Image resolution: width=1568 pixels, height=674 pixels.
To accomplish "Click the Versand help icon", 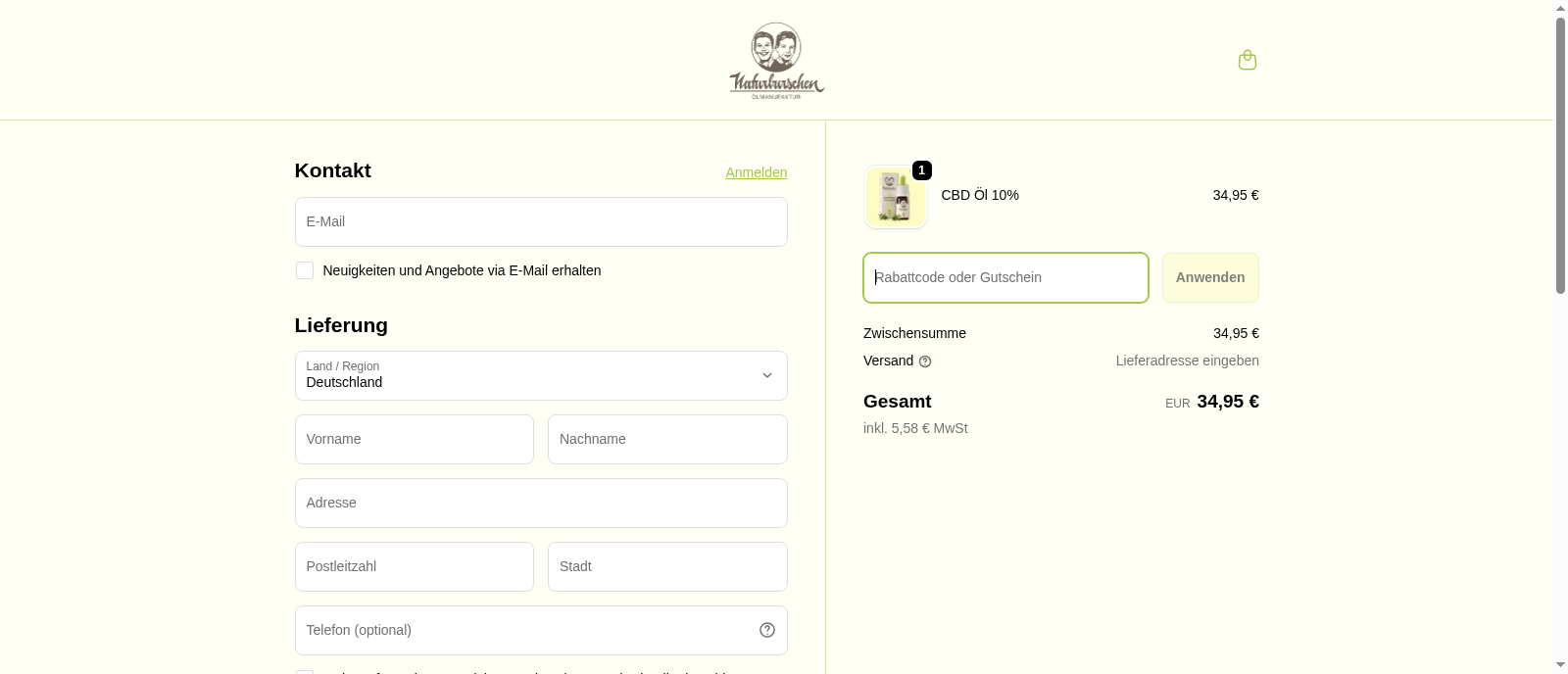I will coord(925,361).
